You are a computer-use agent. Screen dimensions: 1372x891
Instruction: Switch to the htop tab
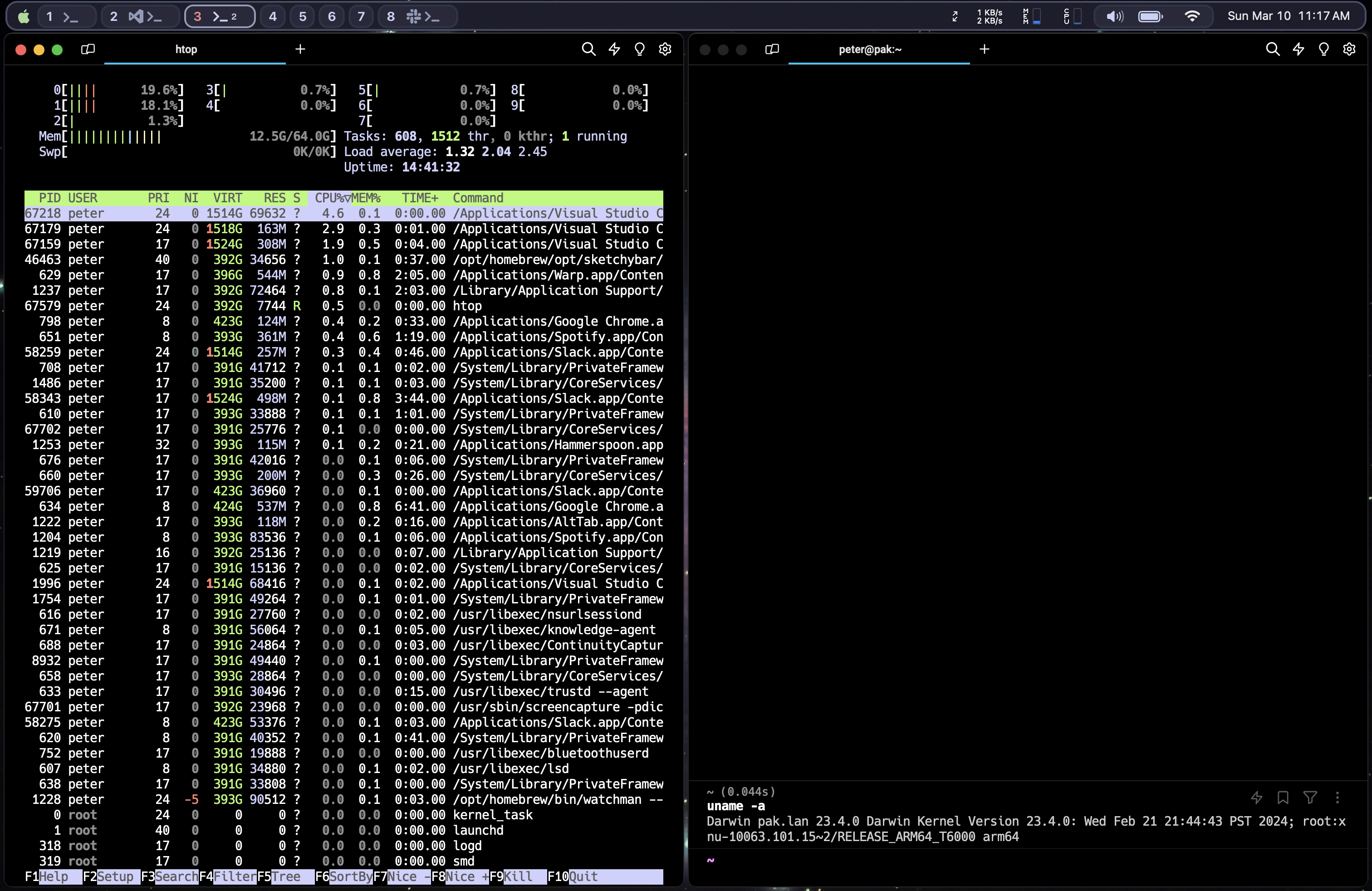[x=186, y=49]
